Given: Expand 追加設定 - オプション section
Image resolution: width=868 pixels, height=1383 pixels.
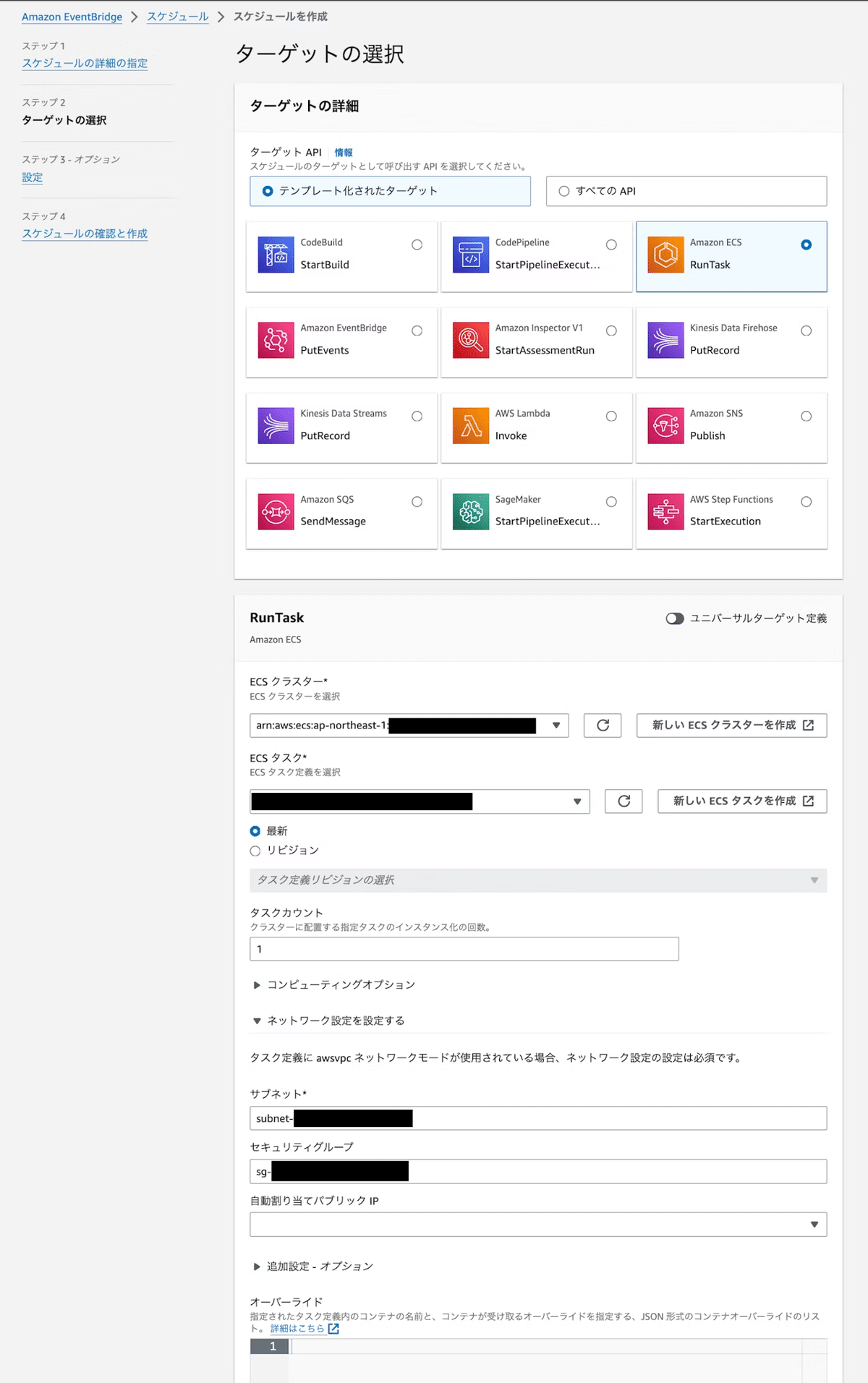Looking at the screenshot, I should pos(313,1267).
